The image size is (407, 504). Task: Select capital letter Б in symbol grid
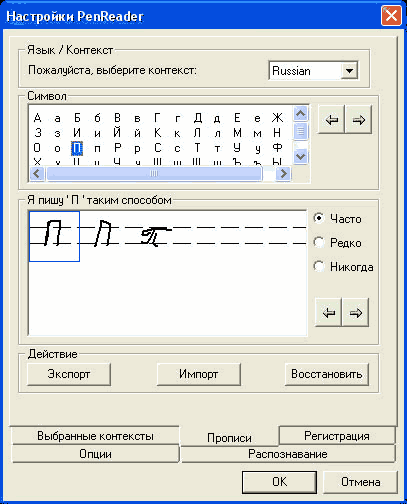coord(77,118)
